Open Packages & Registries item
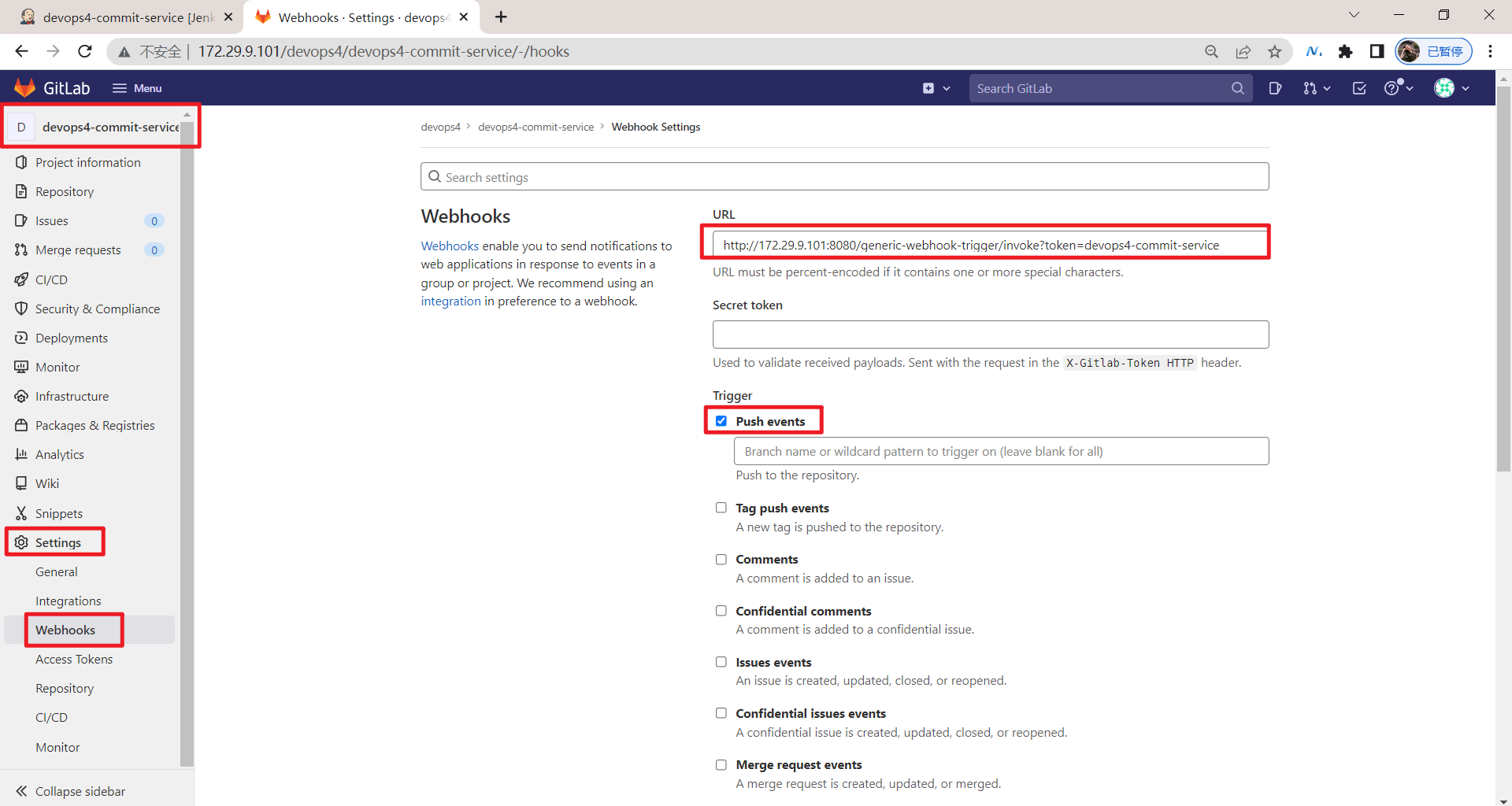Viewport: 1512px width, 806px height. pyautogui.click(x=94, y=425)
